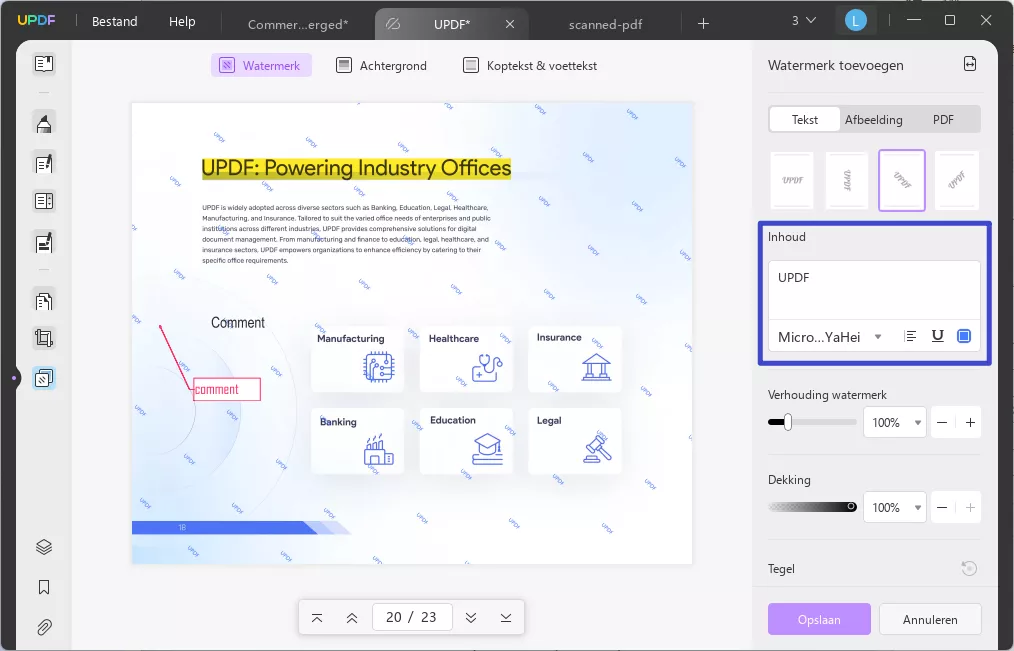This screenshot has width=1014, height=651.
Task: Go to the first page
Action: (x=317, y=618)
